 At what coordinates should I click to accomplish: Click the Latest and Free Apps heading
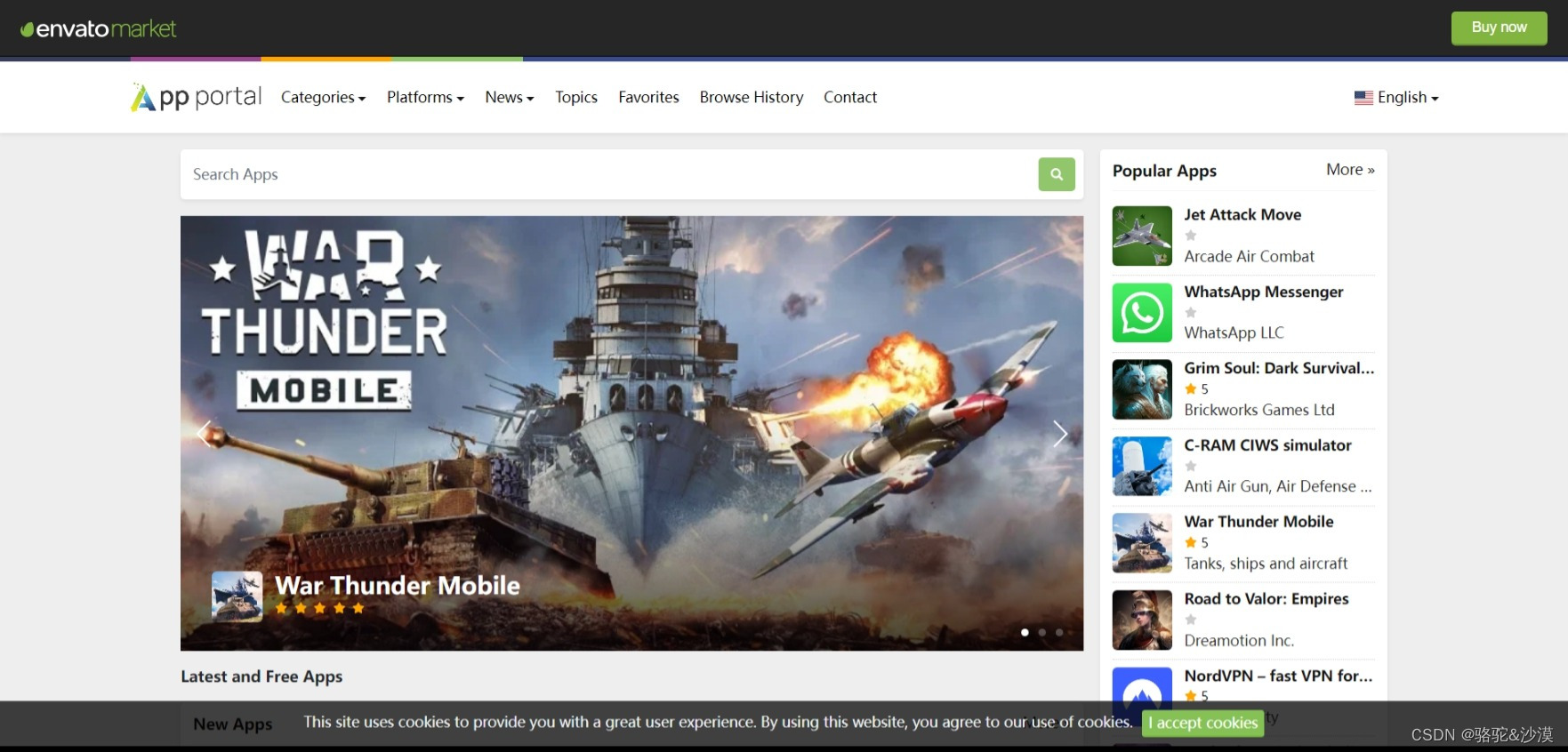261,676
